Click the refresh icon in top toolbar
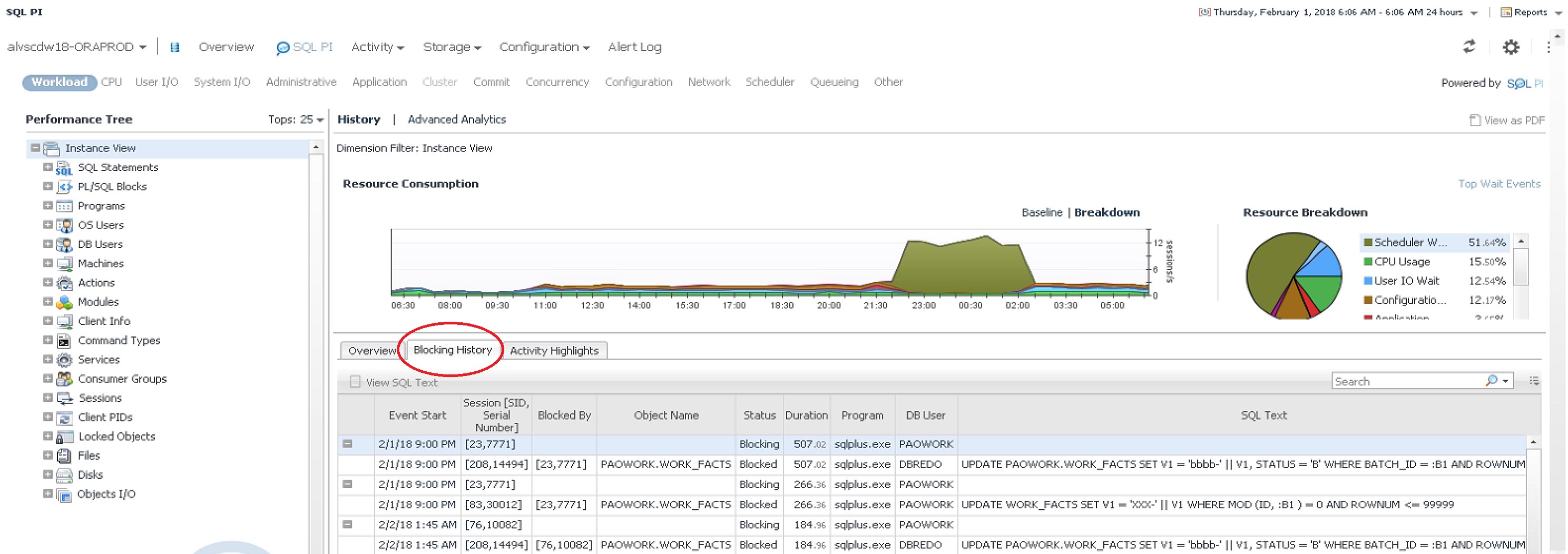Image resolution: width=1568 pixels, height=554 pixels. click(x=1469, y=47)
